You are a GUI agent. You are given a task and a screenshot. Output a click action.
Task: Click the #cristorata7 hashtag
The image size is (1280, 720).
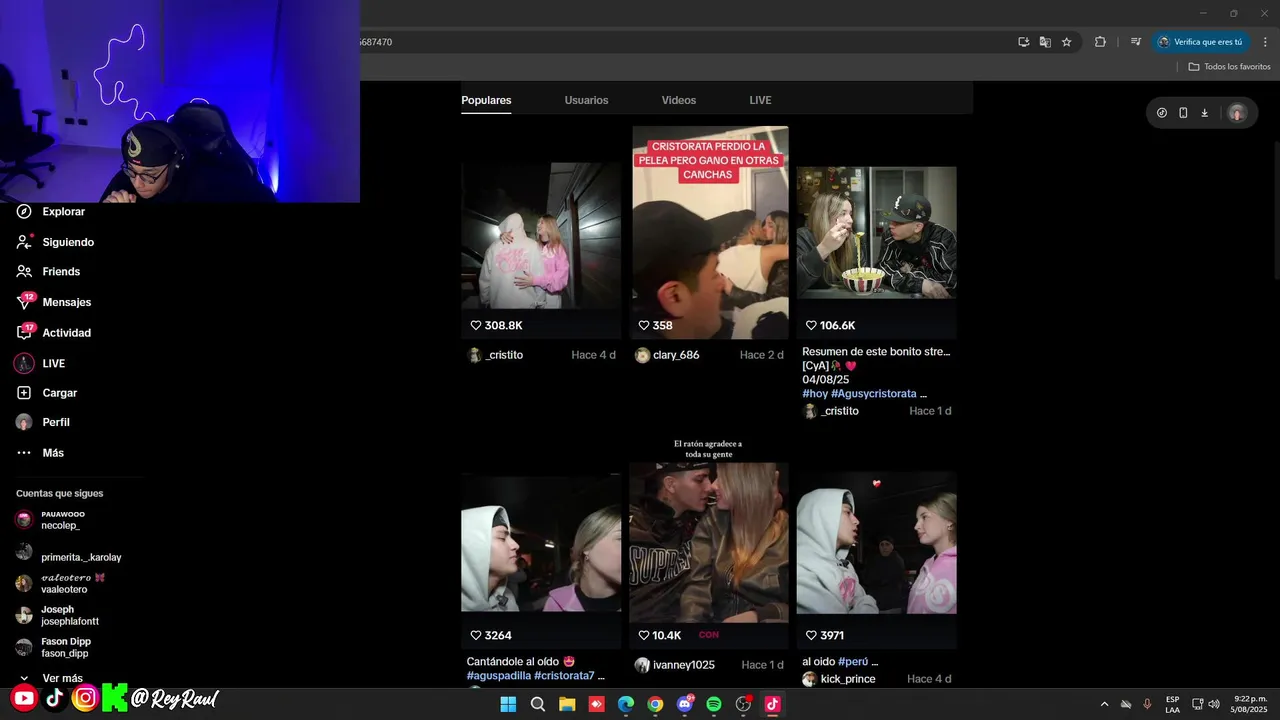[564, 676]
